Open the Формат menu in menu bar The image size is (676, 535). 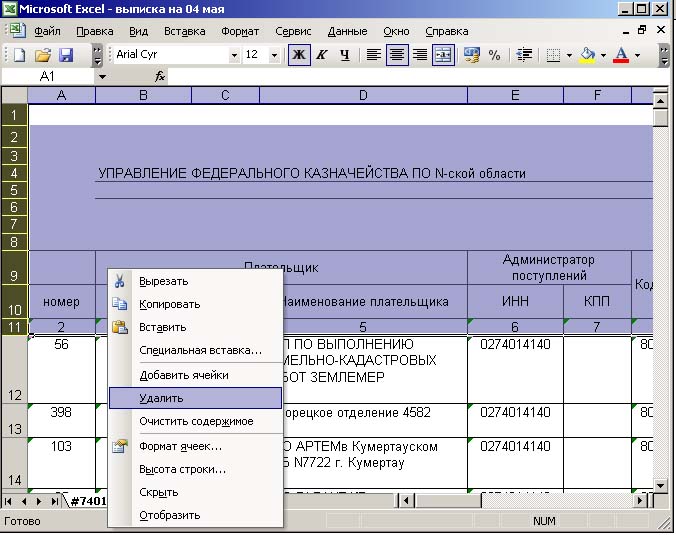(x=239, y=31)
